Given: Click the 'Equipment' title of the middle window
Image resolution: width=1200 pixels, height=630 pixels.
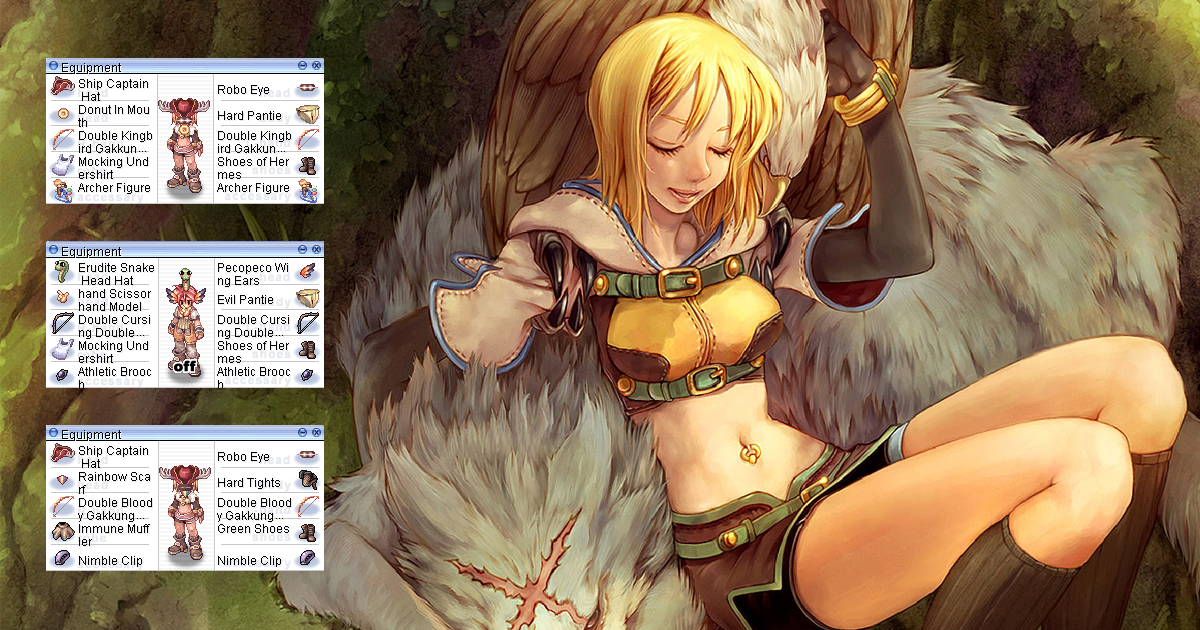Looking at the screenshot, I should [91, 251].
